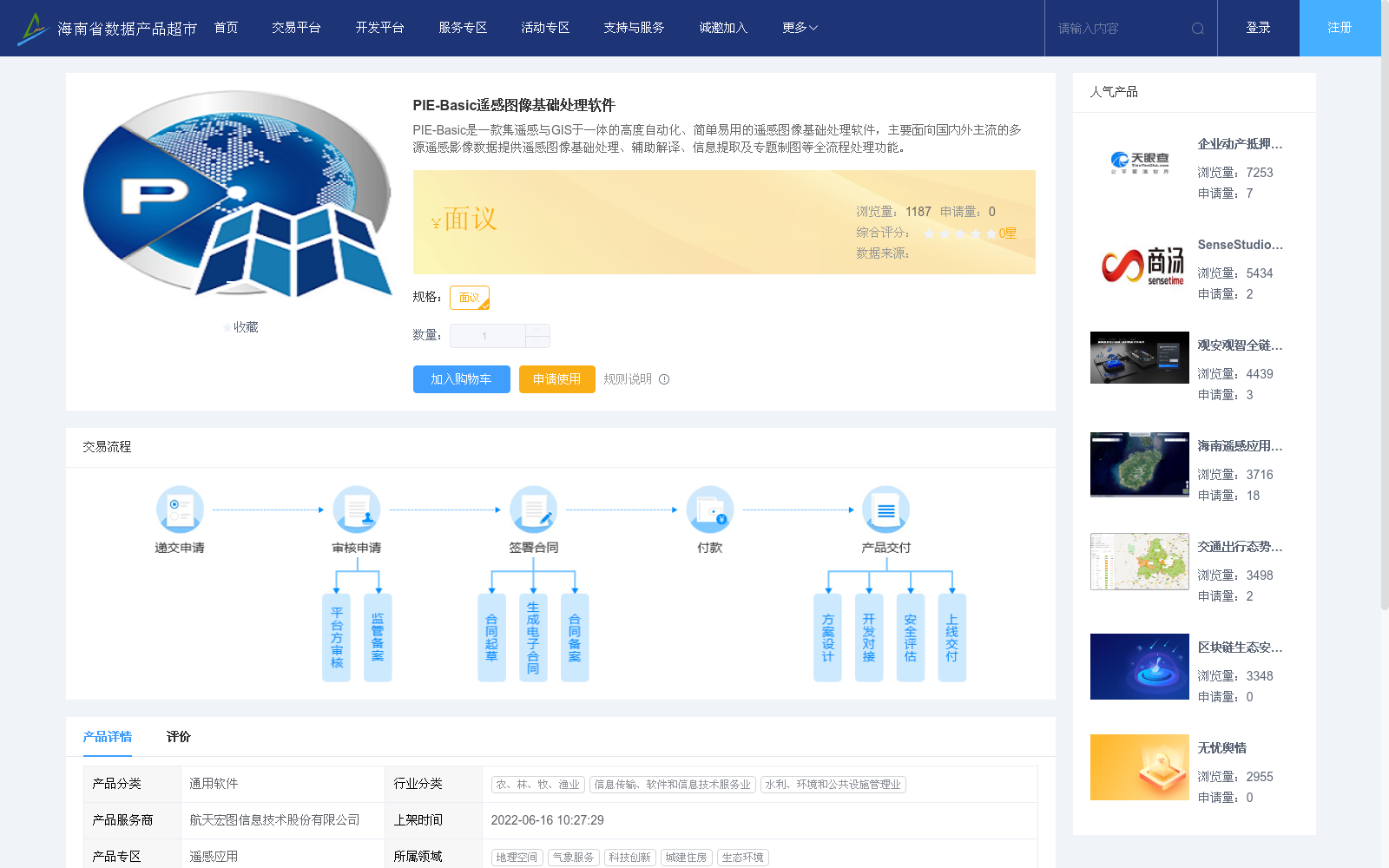
Task: Click the 合同备案 sub-step box
Action: pos(575,637)
